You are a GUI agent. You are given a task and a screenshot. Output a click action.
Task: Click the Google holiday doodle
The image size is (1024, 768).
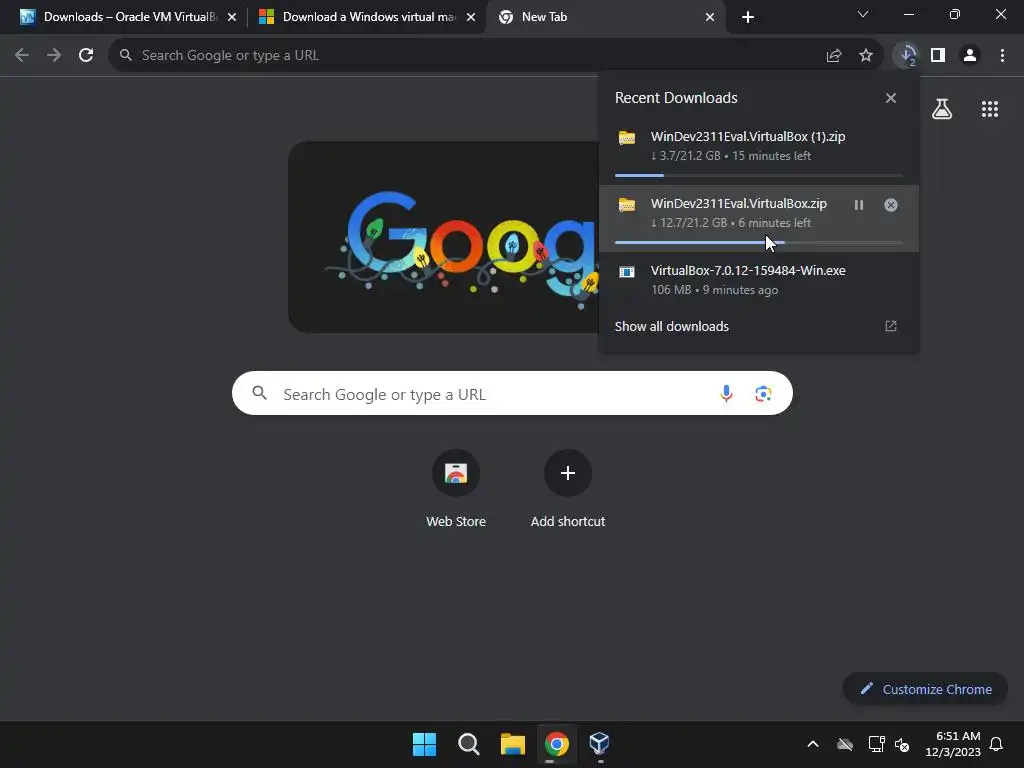point(444,237)
